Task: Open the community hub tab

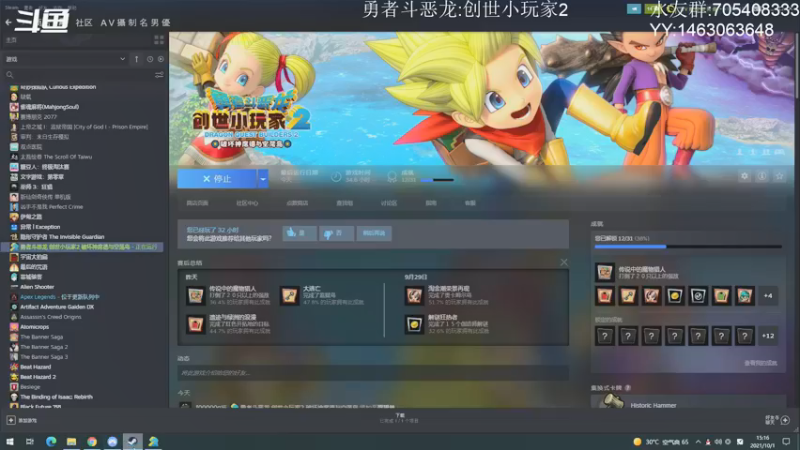Action: click(x=247, y=203)
